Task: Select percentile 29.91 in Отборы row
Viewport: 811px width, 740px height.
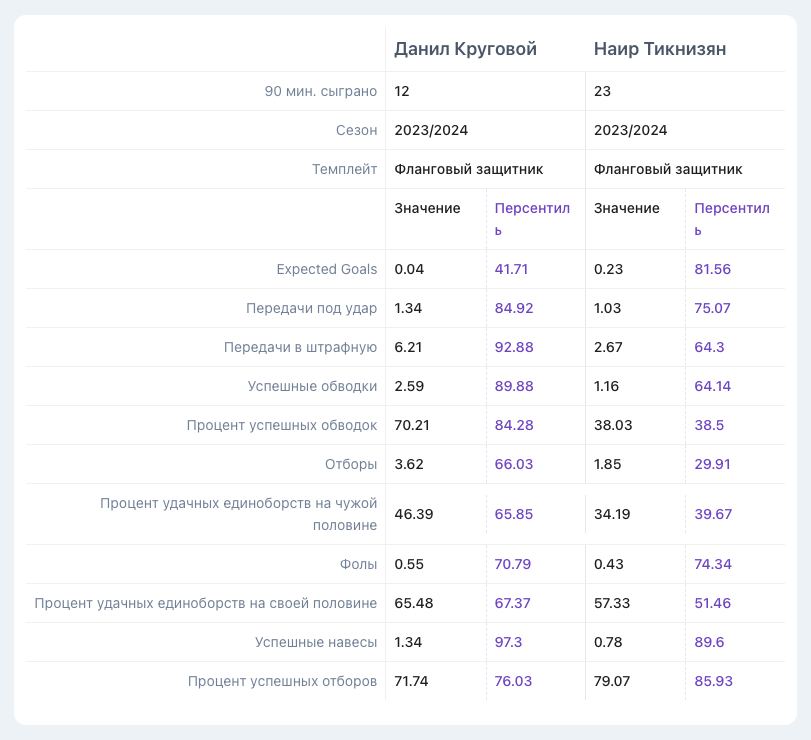Action: click(x=712, y=464)
